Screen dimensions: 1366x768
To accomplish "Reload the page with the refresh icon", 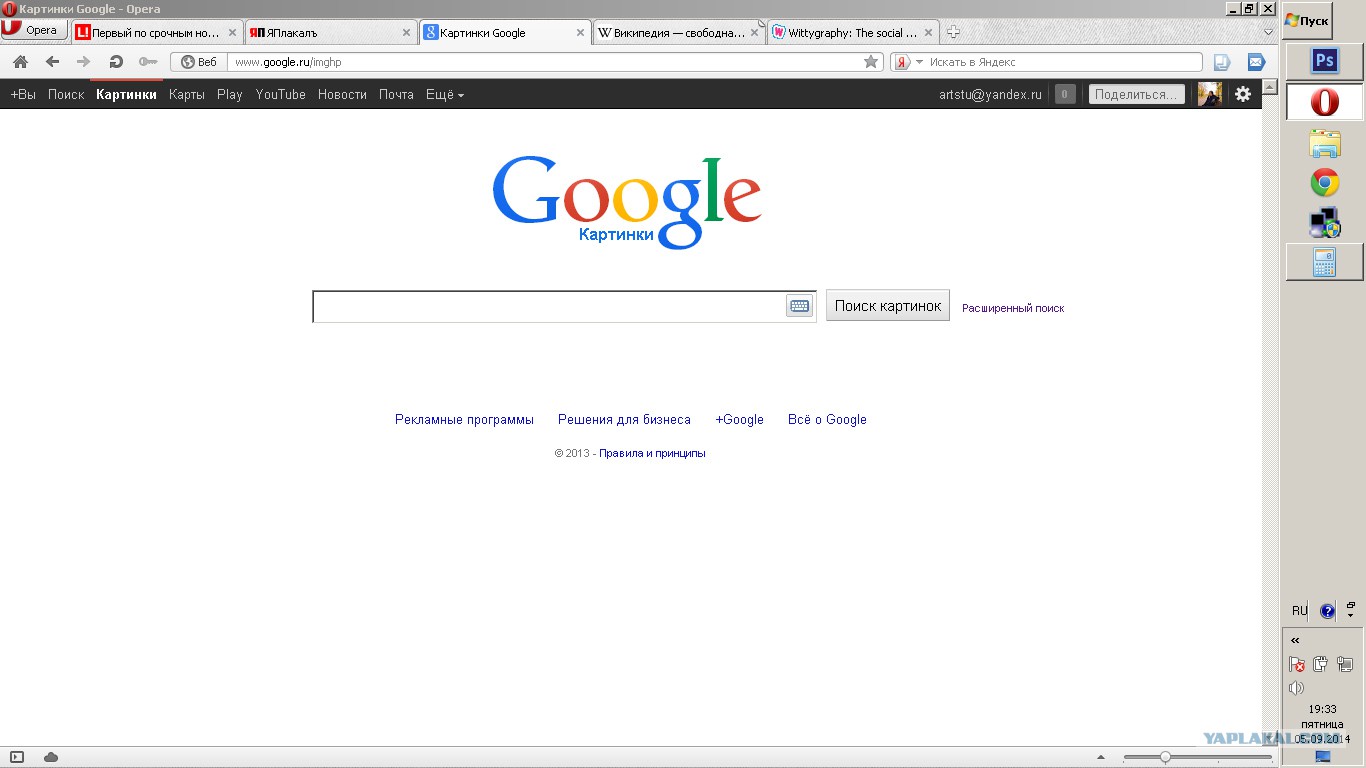I will [116, 62].
